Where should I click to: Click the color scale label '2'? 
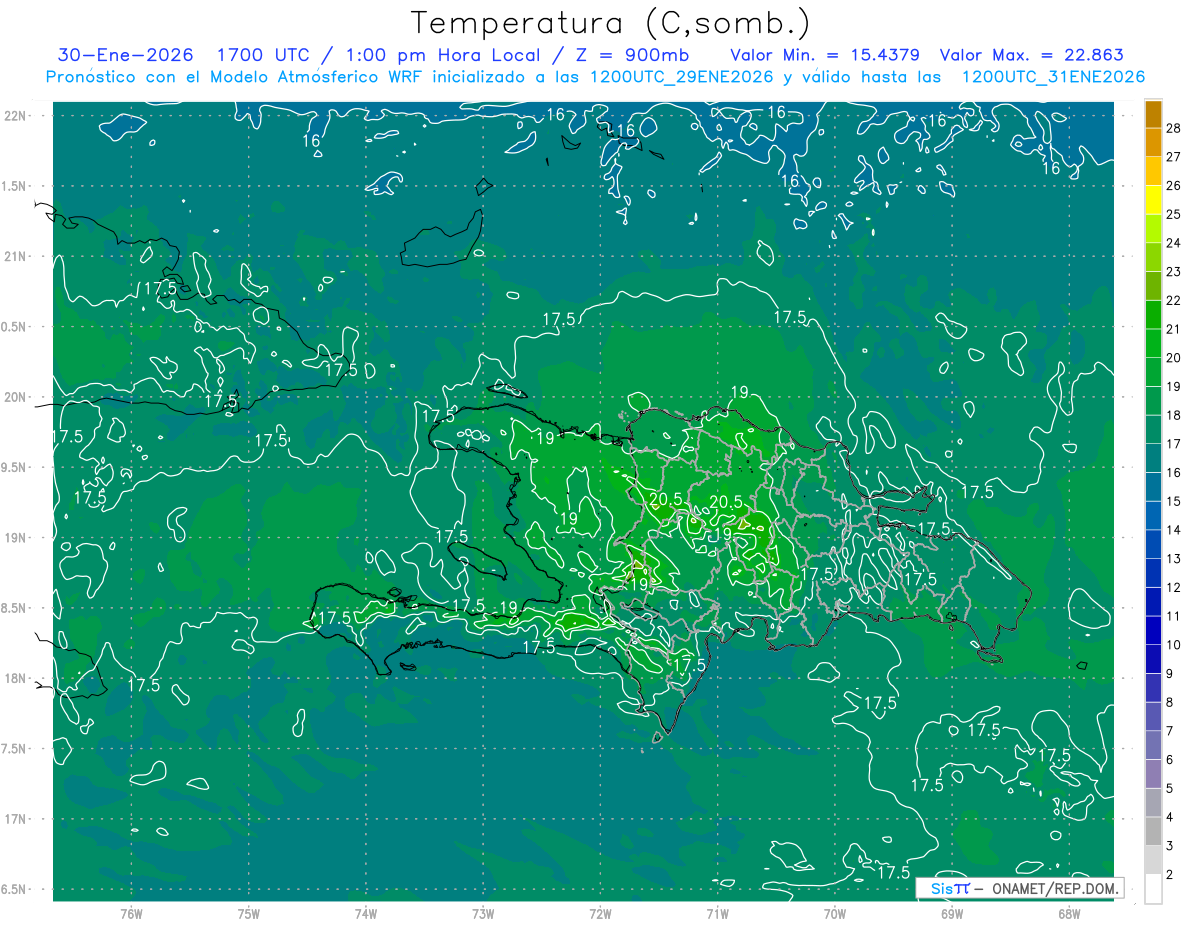[1170, 875]
